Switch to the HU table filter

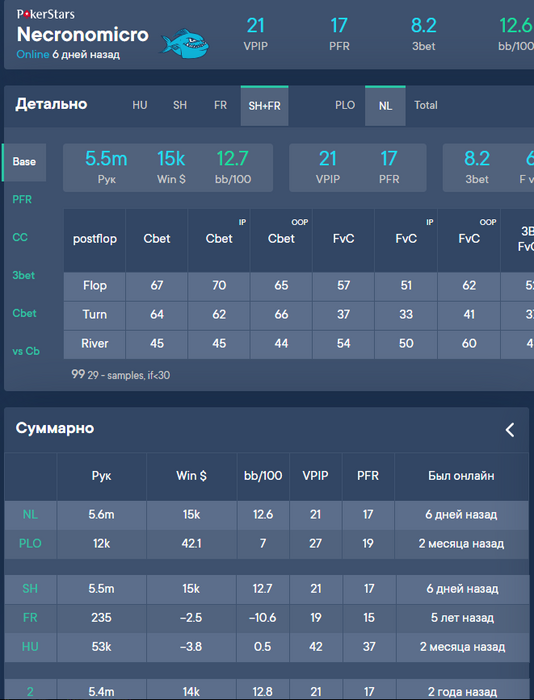(x=140, y=105)
